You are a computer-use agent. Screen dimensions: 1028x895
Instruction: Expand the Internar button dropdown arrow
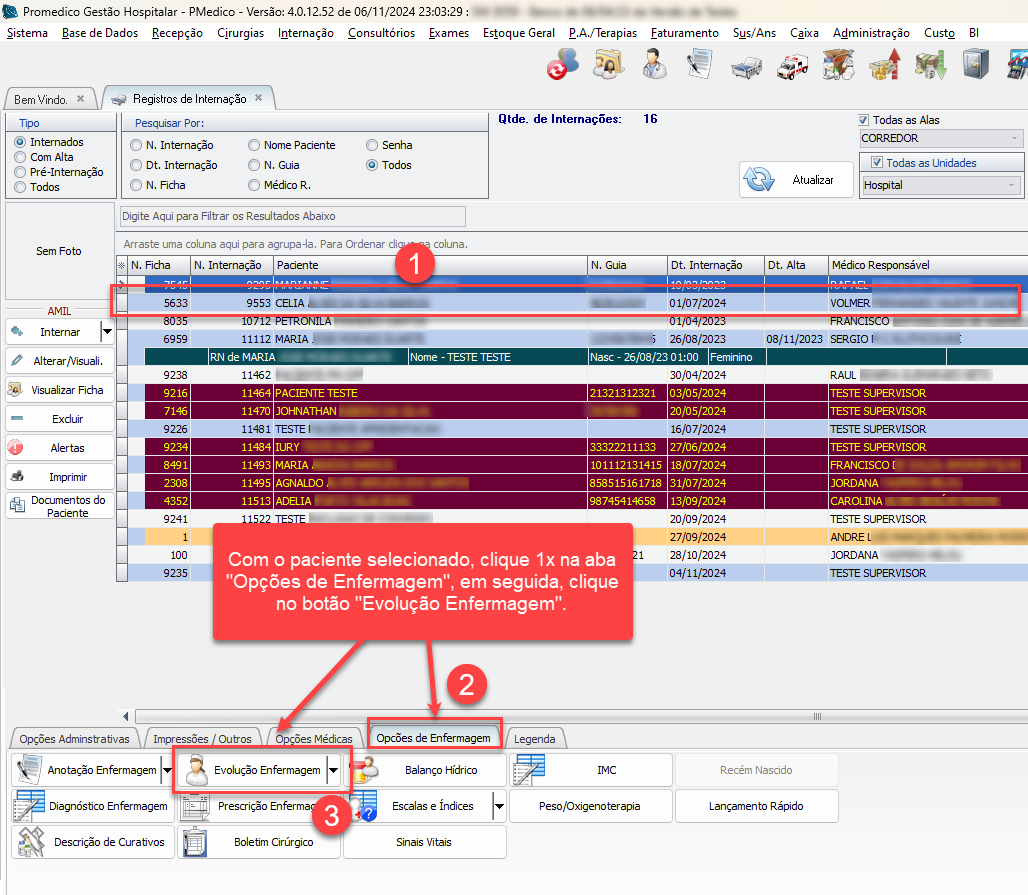pyautogui.click(x=107, y=331)
